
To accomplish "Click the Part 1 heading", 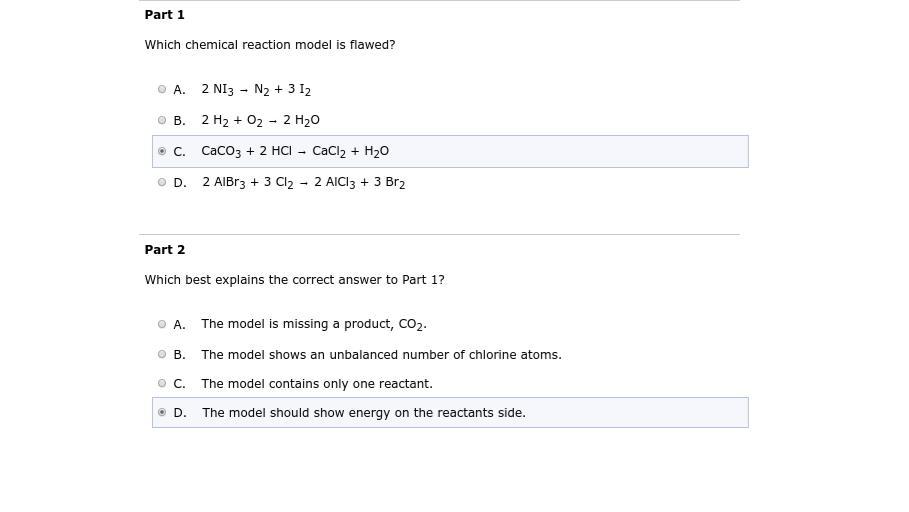I will pyautogui.click(x=165, y=15).
